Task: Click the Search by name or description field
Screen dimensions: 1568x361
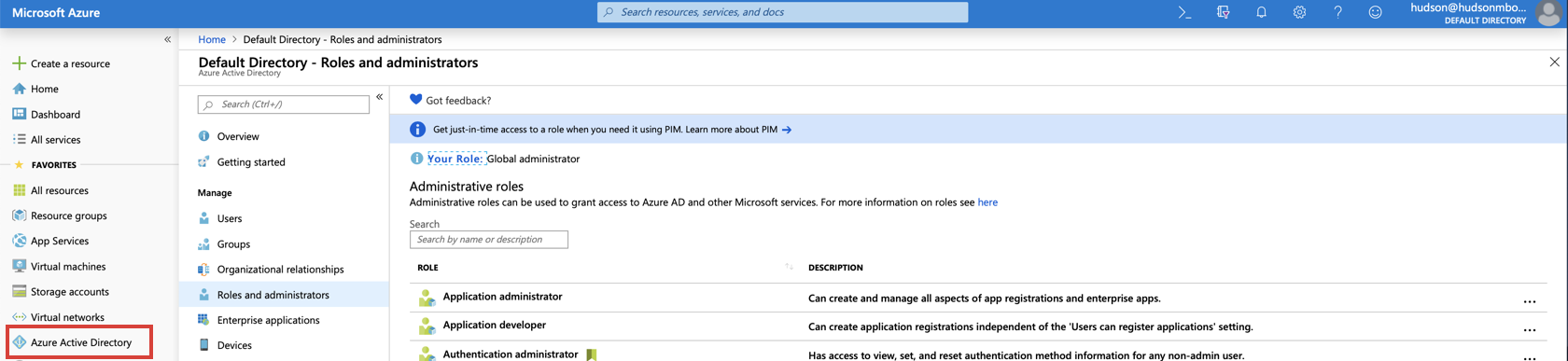Action: 489,240
